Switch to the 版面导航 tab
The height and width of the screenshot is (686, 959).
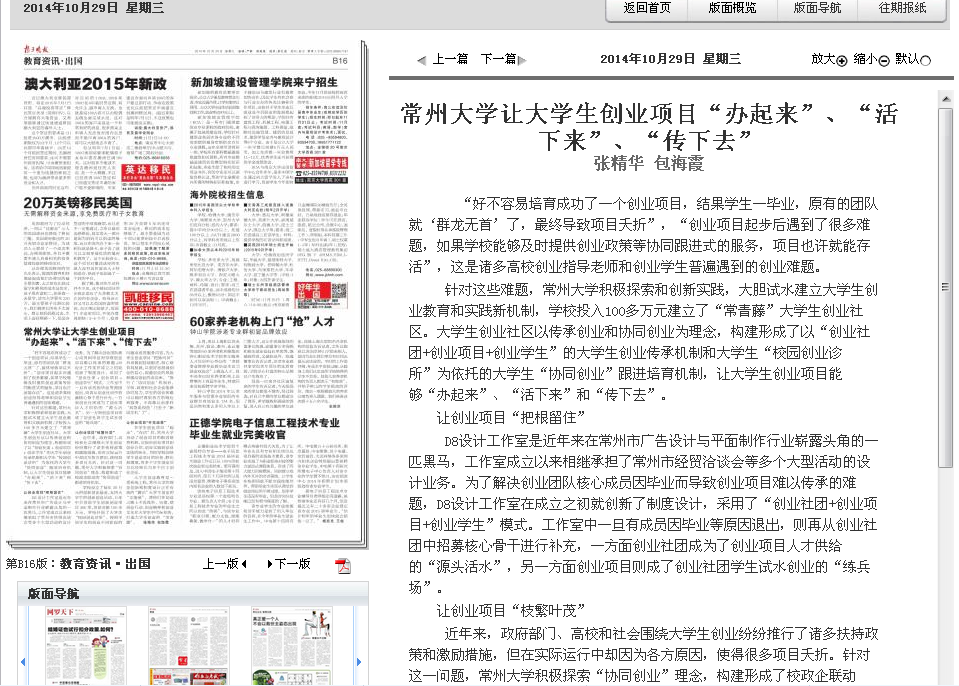(x=817, y=8)
